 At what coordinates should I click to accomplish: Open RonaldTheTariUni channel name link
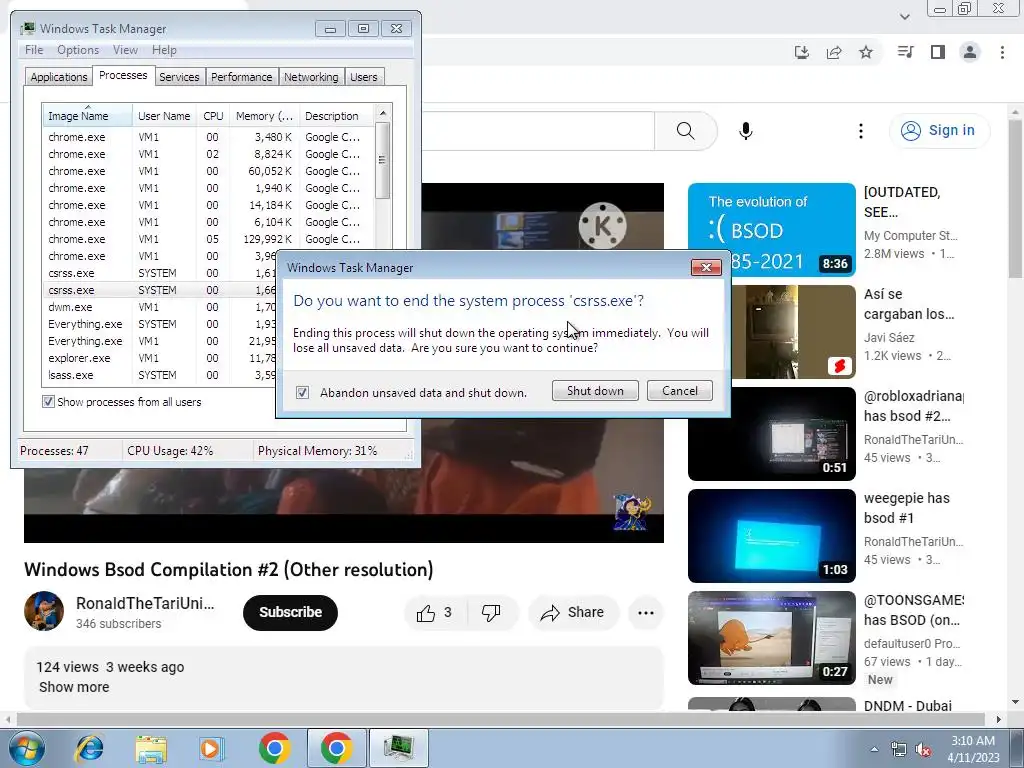(x=145, y=603)
